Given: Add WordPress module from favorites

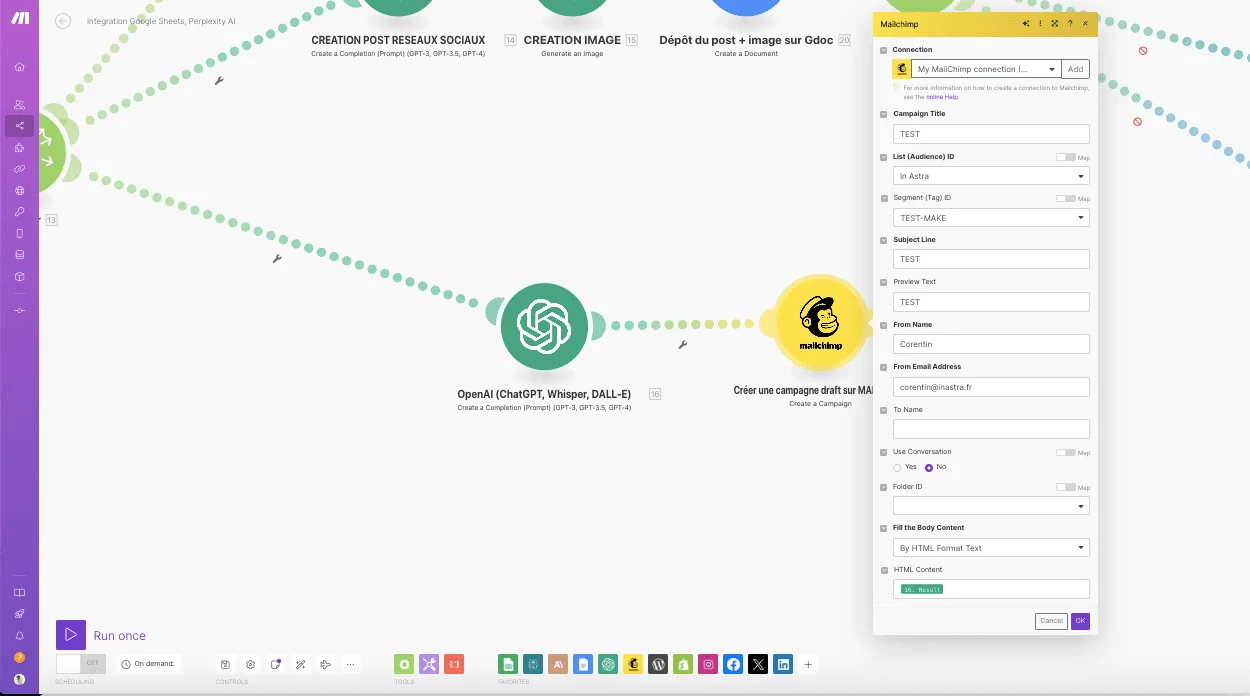Looking at the screenshot, I should 658,664.
